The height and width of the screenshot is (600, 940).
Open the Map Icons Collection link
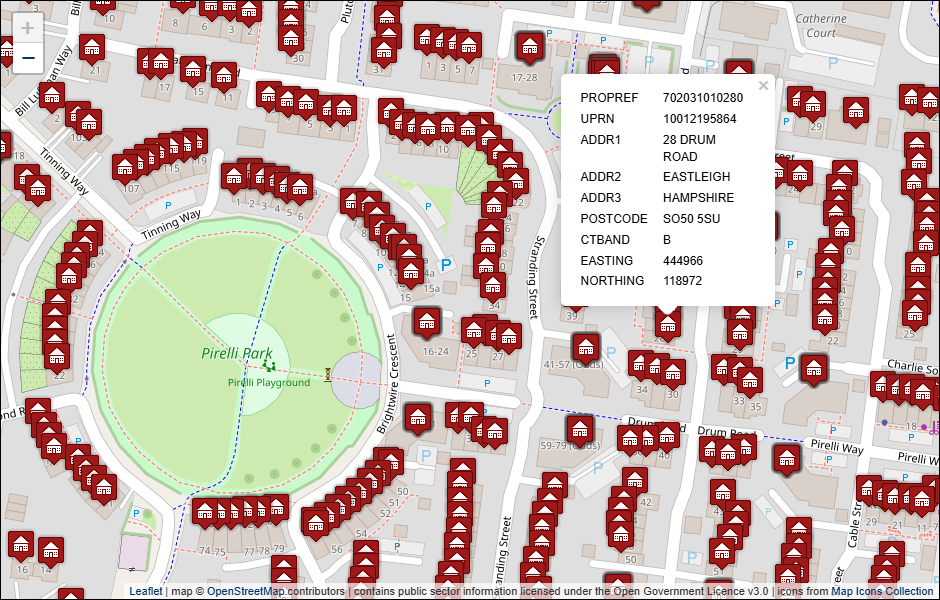882,591
